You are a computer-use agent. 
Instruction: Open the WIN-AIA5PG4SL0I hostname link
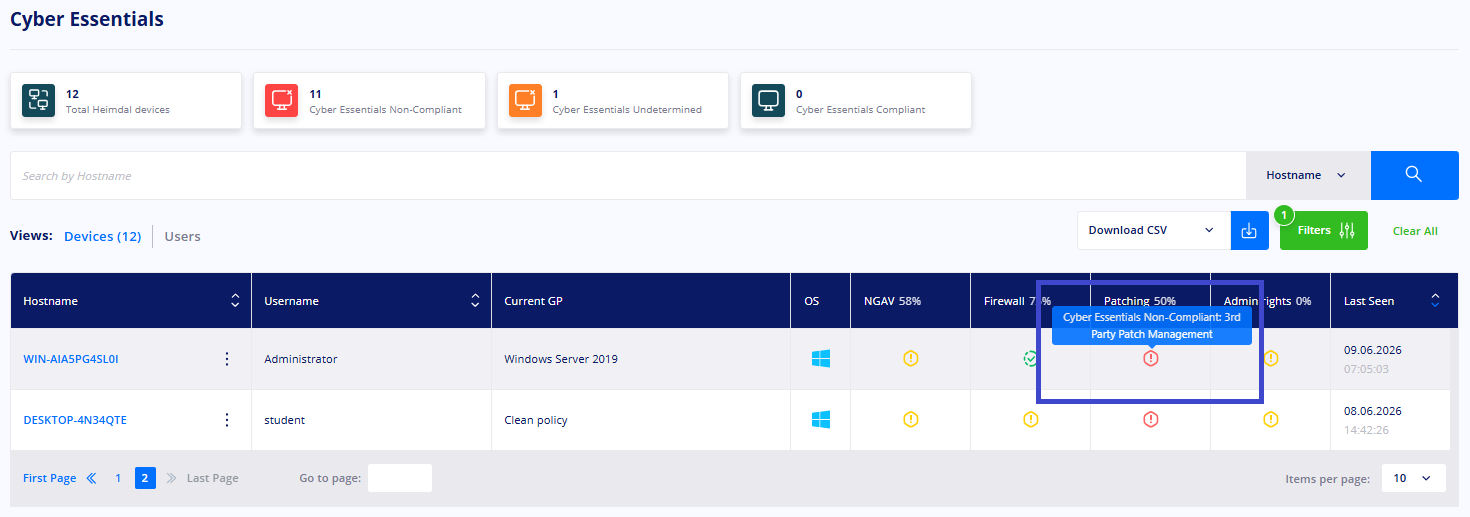pyautogui.click(x=71, y=359)
